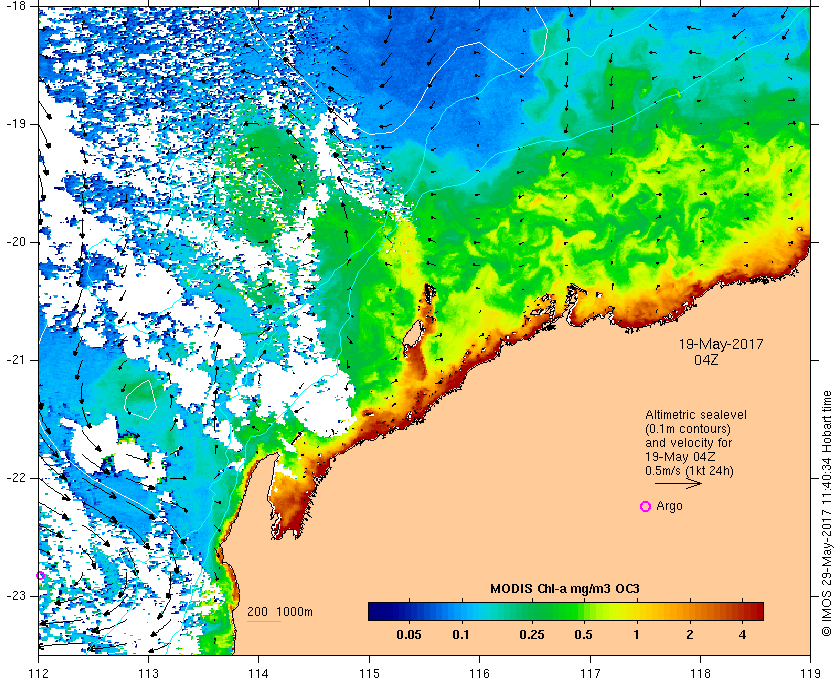Click the '(0.1m contours)' legend line

pyautogui.click(x=688, y=429)
